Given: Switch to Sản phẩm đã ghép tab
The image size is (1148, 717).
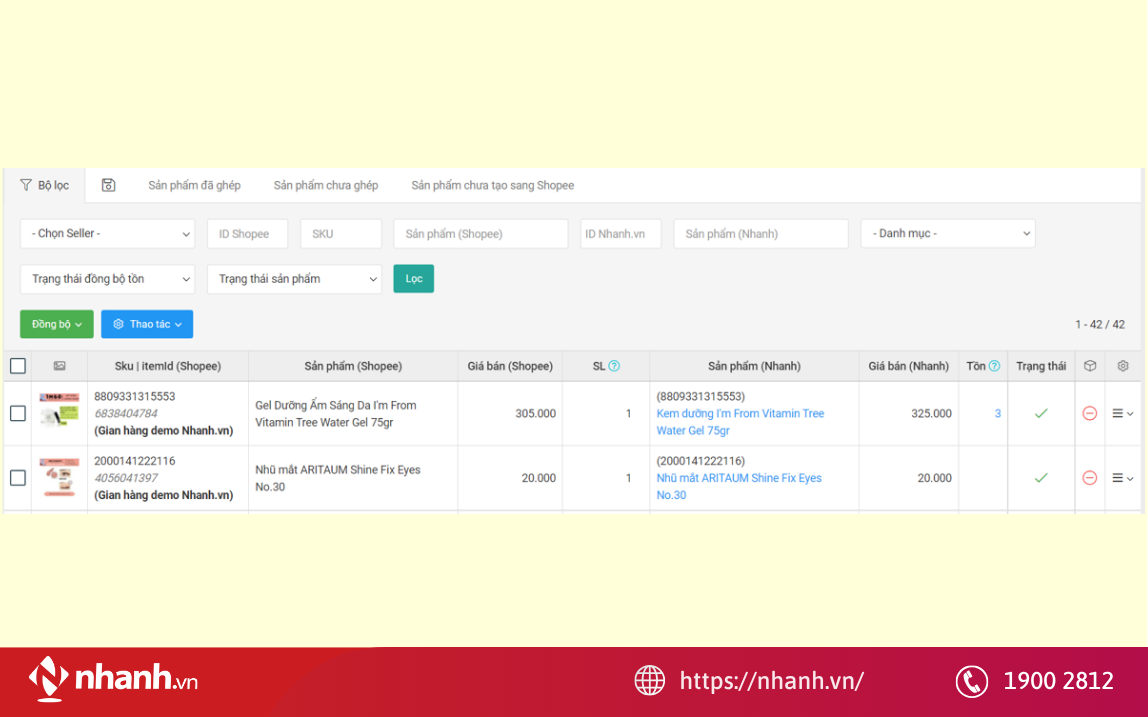Looking at the screenshot, I should click(x=194, y=185).
